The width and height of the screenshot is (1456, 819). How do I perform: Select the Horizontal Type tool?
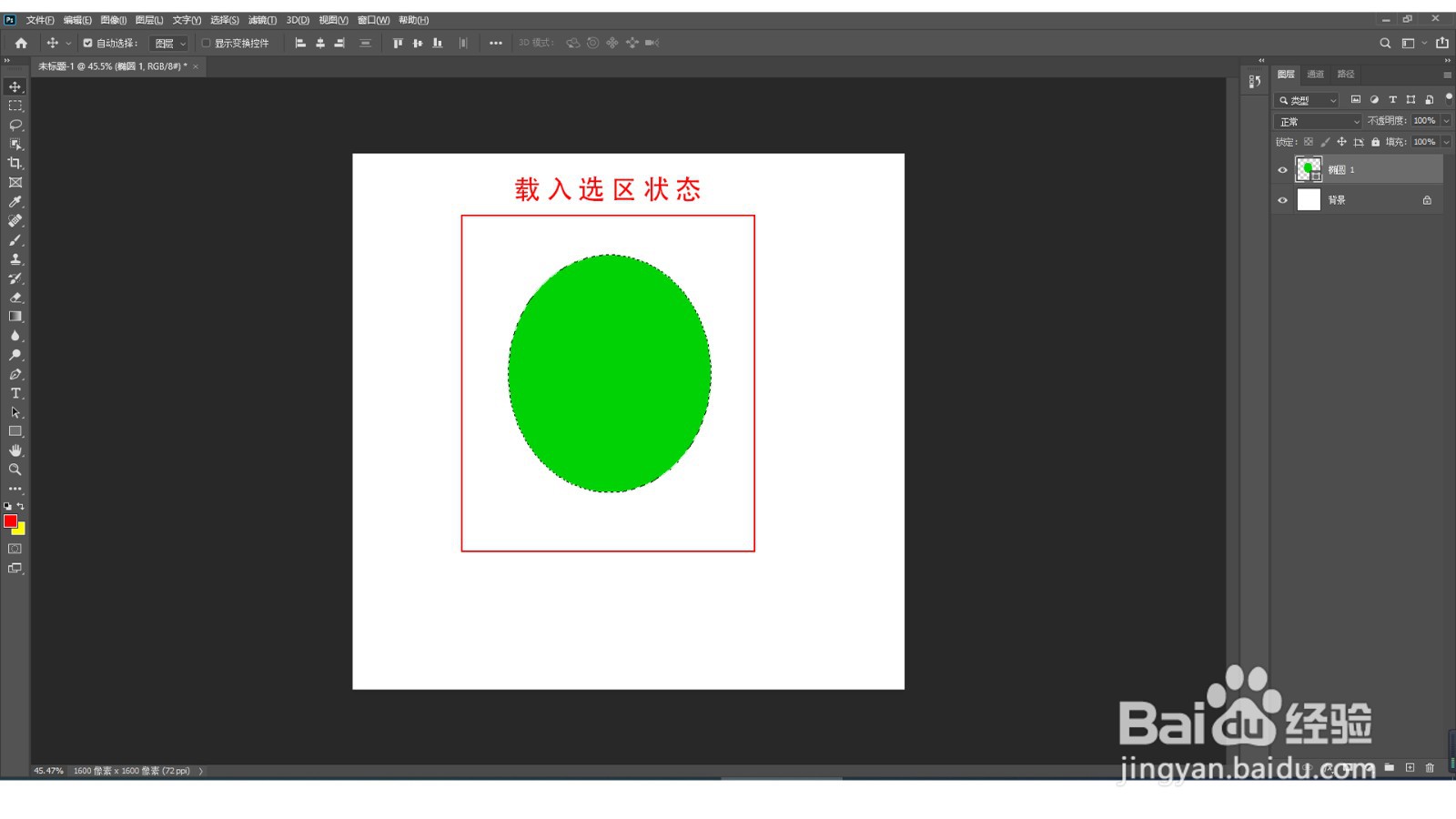pyautogui.click(x=15, y=393)
